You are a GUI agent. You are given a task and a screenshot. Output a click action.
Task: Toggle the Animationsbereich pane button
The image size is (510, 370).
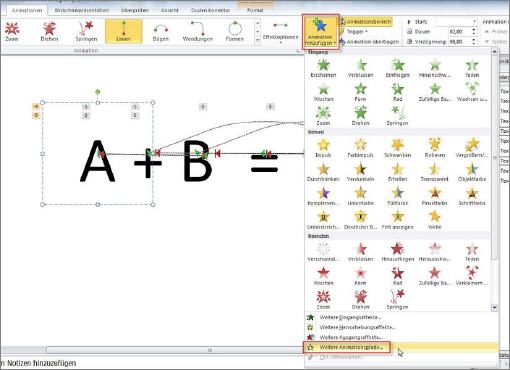pos(366,22)
